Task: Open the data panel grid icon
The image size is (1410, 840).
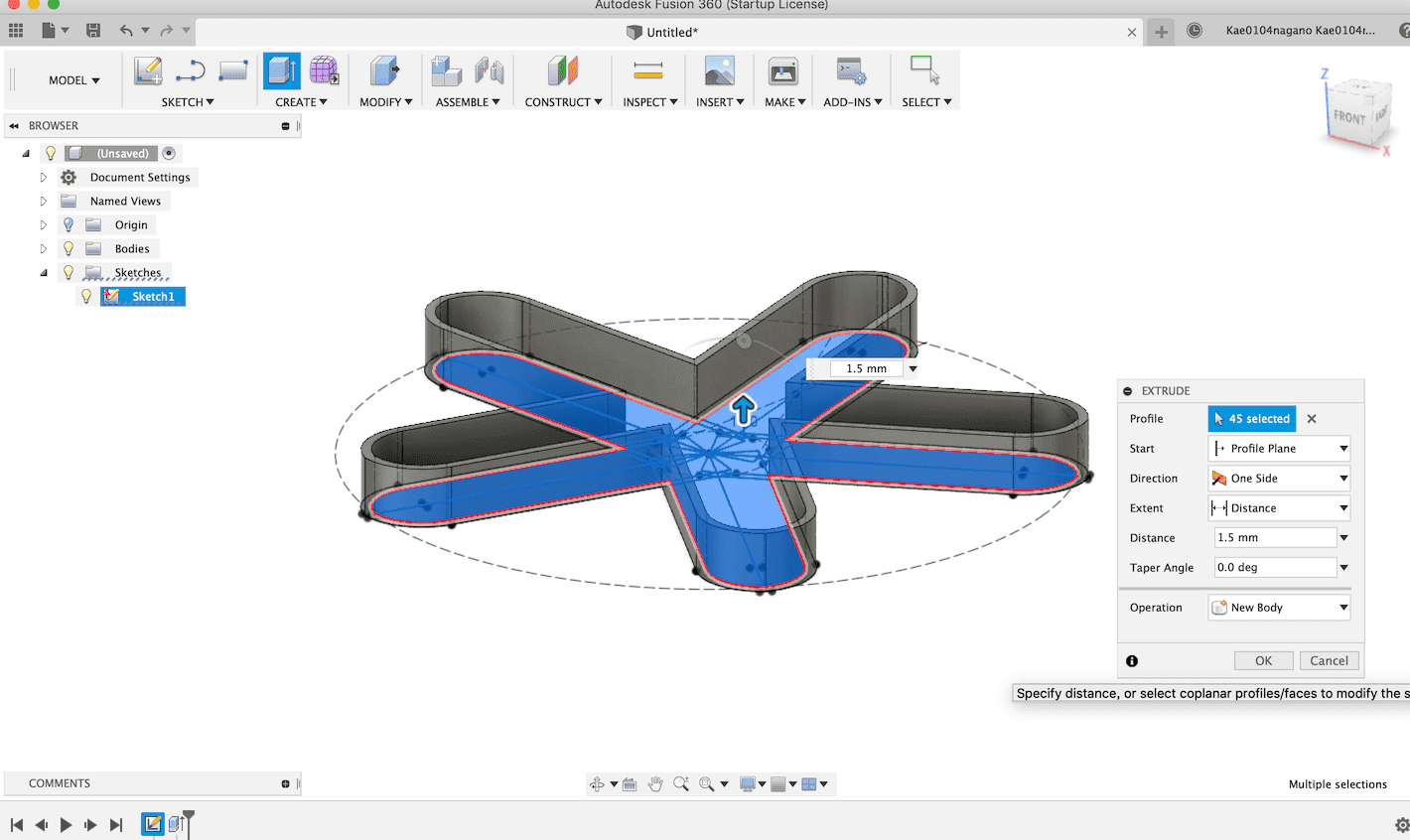Action: click(16, 31)
